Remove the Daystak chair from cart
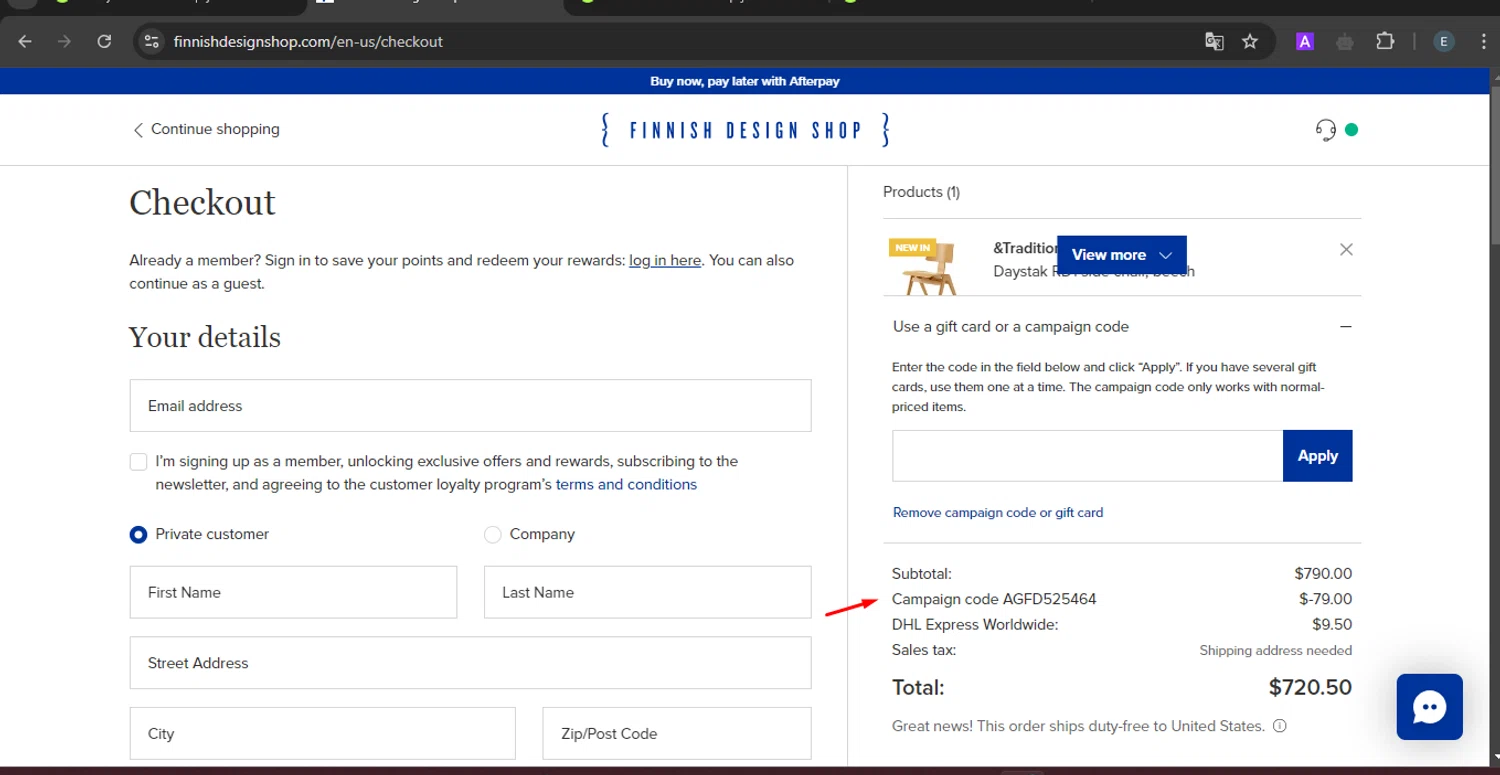Viewport: 1500px width, 775px height. coord(1346,249)
